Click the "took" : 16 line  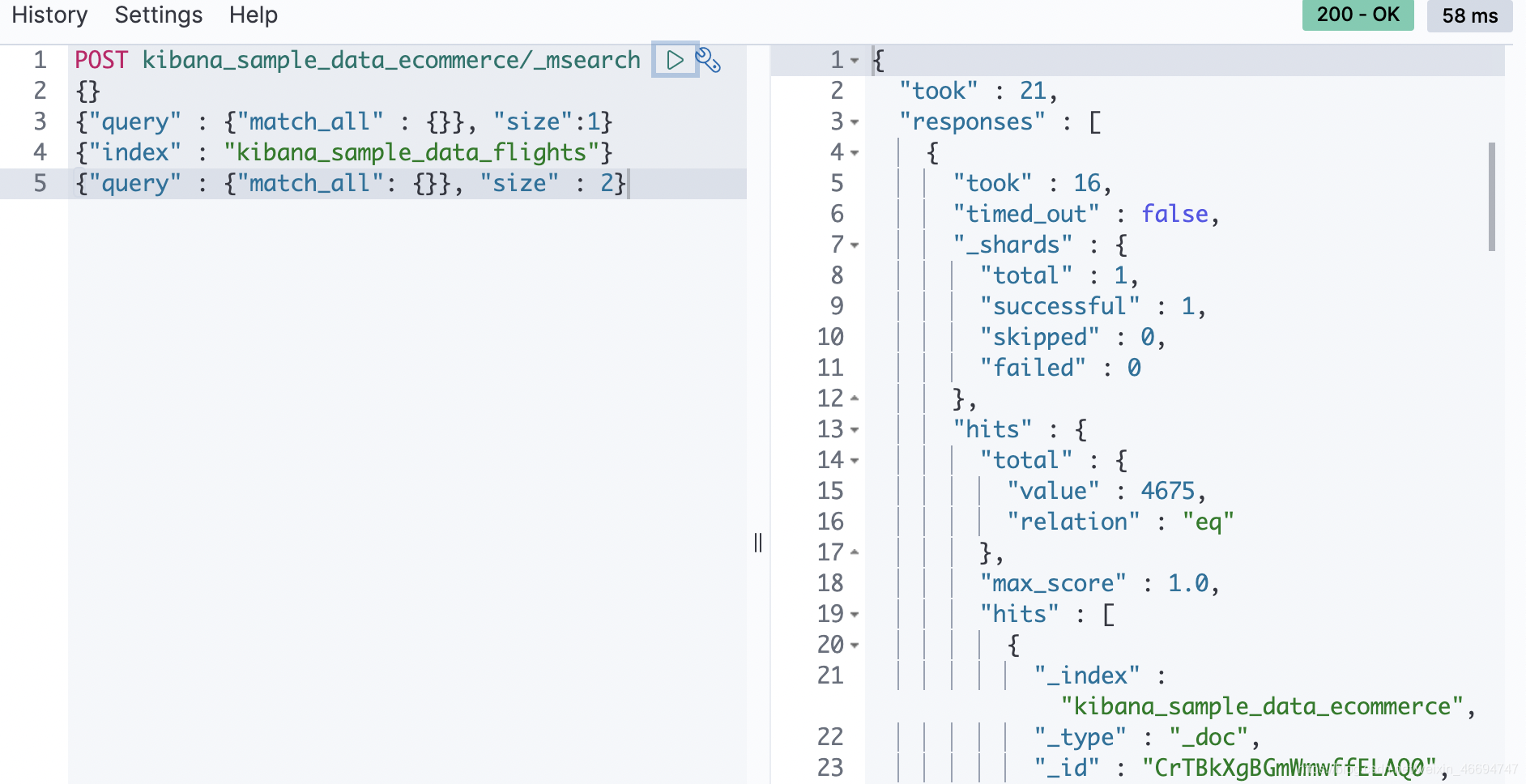pos(1032,183)
